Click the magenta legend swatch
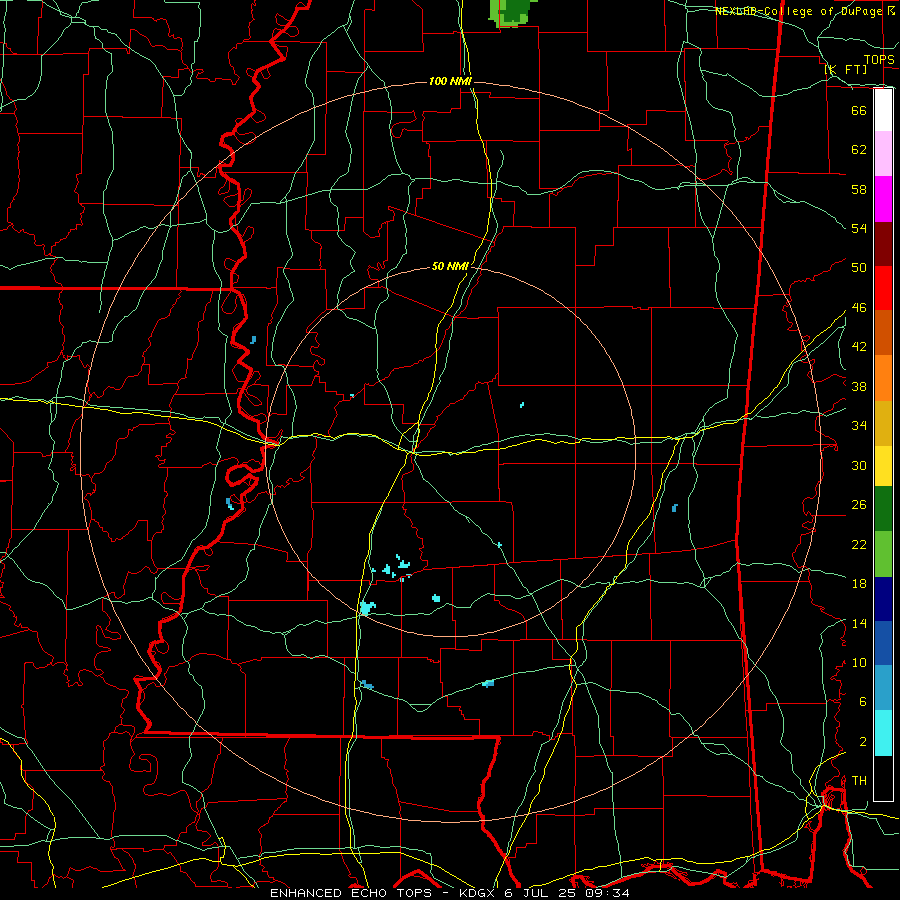The height and width of the screenshot is (900, 900). click(x=883, y=199)
